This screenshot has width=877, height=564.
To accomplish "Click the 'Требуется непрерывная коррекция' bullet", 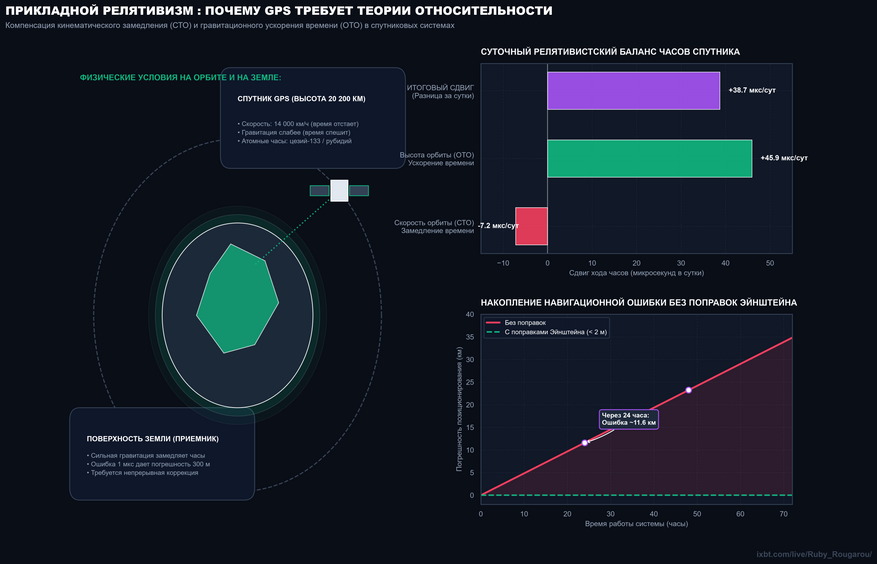I will coord(143,473).
